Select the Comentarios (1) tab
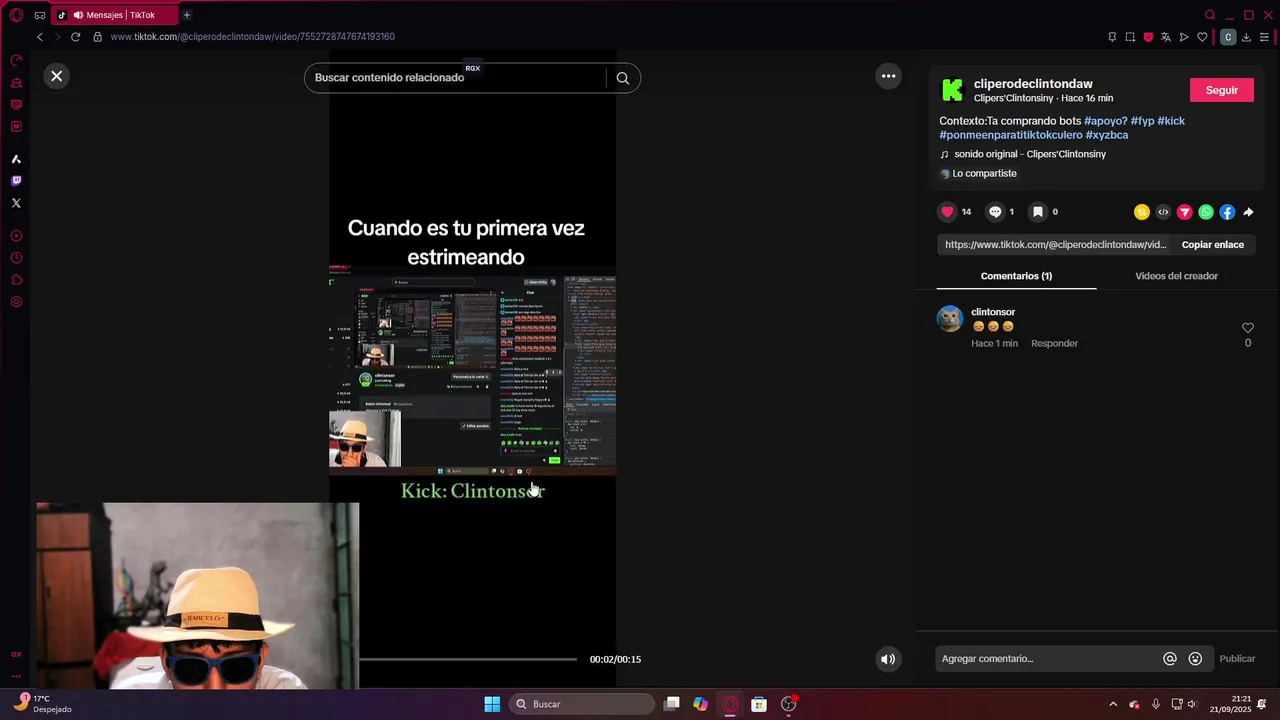The height and width of the screenshot is (720, 1280). (x=1016, y=276)
